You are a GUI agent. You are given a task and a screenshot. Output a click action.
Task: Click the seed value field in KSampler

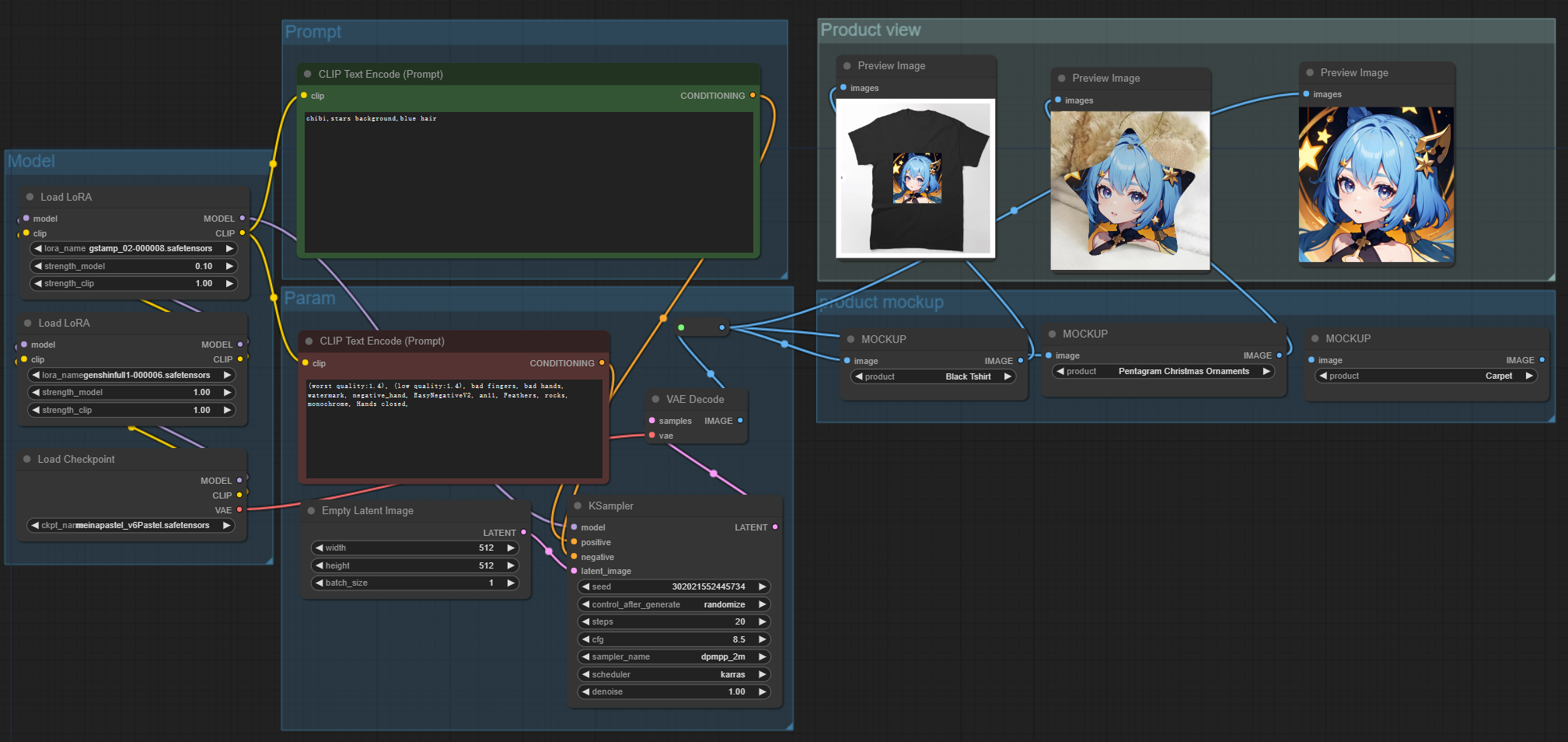point(674,587)
